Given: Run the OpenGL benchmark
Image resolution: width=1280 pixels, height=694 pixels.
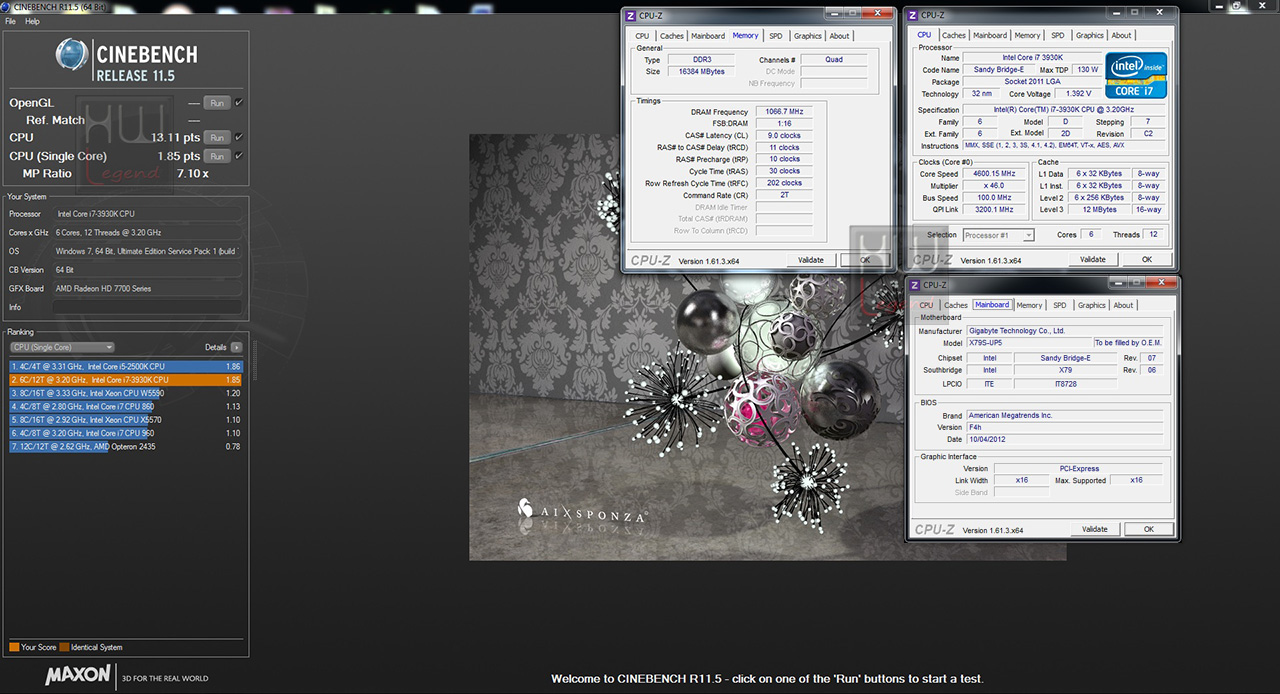Looking at the screenshot, I should [x=216, y=103].
